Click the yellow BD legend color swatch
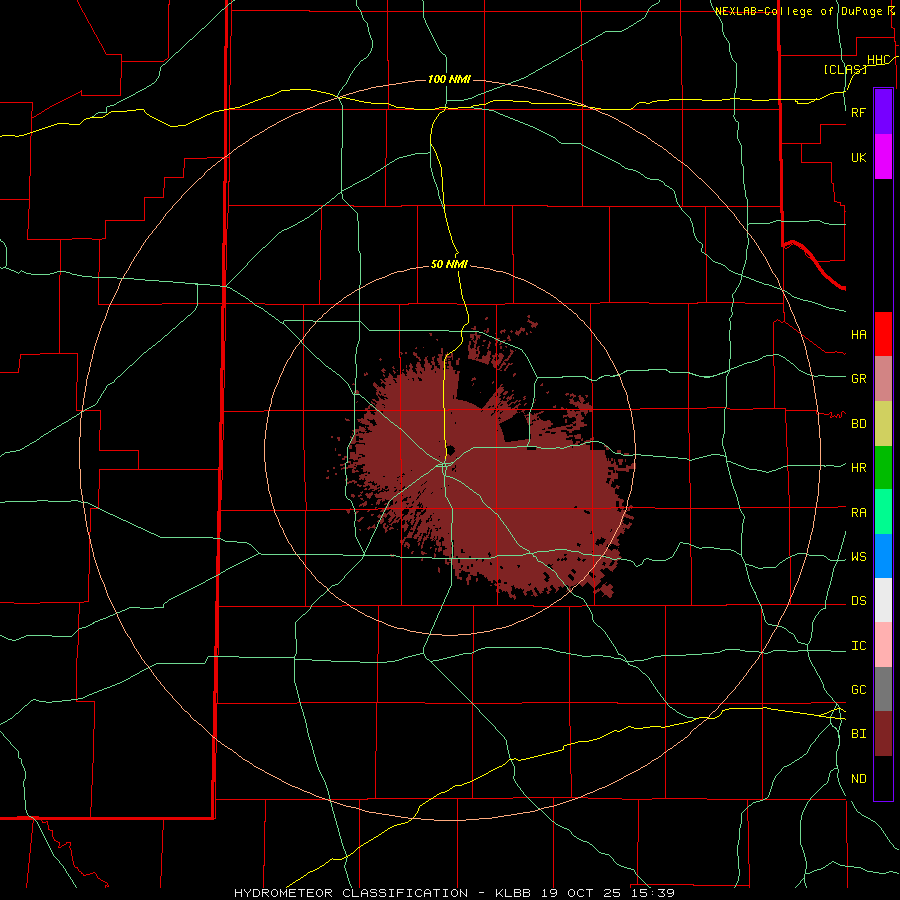The image size is (900, 900). 883,424
